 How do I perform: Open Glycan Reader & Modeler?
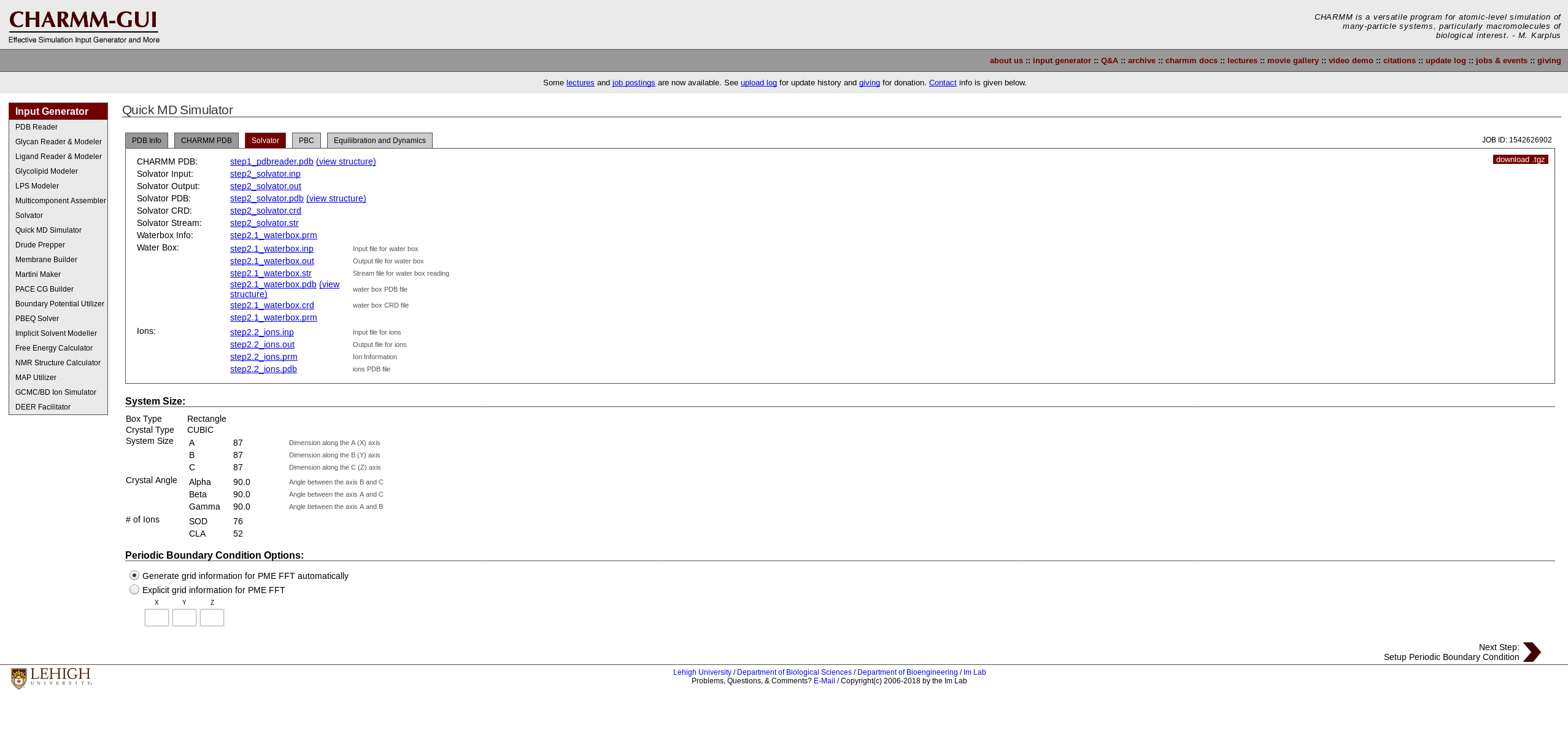58,142
